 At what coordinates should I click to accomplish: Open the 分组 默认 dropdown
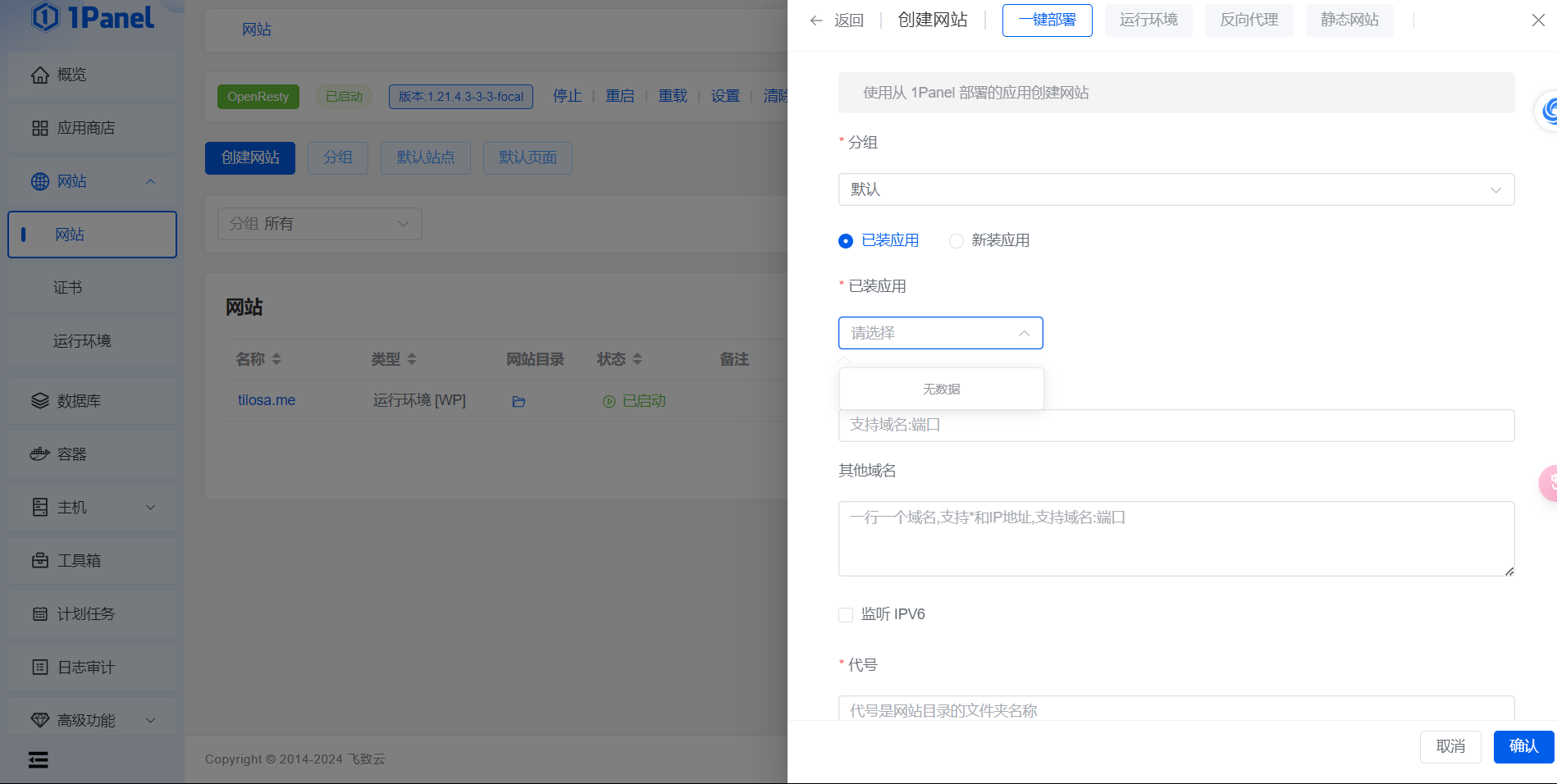pos(1176,189)
